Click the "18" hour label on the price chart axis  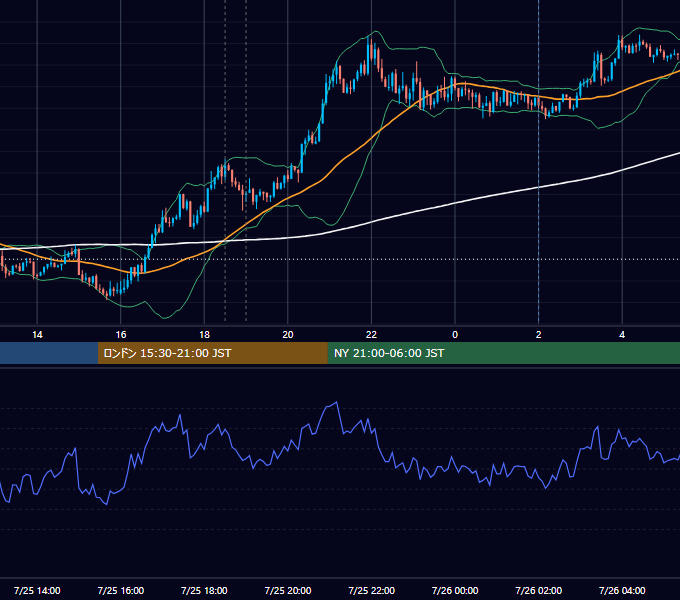[204, 335]
